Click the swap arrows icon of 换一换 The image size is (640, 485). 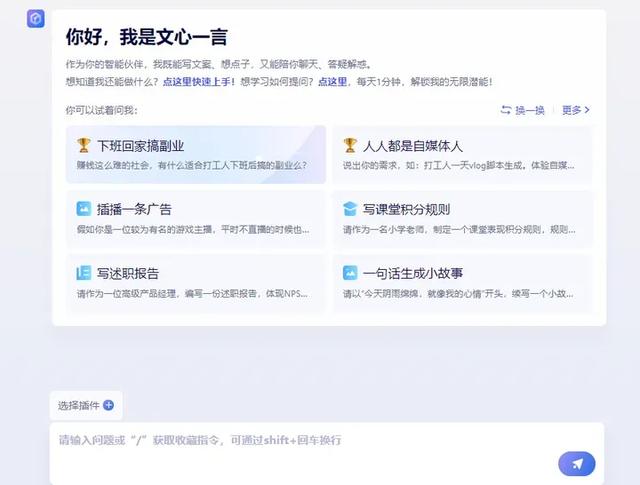(x=506, y=110)
